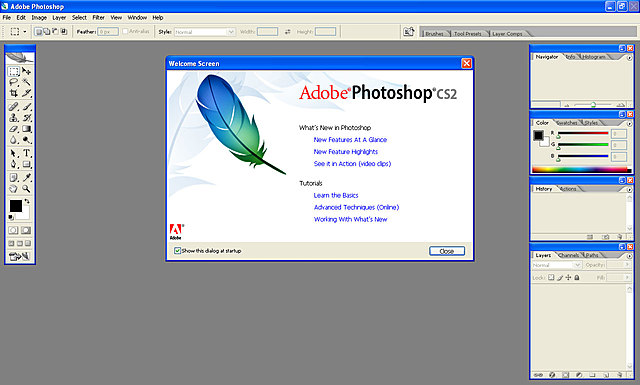Select the Gradient tool
This screenshot has width=640, height=385.
coord(27,129)
